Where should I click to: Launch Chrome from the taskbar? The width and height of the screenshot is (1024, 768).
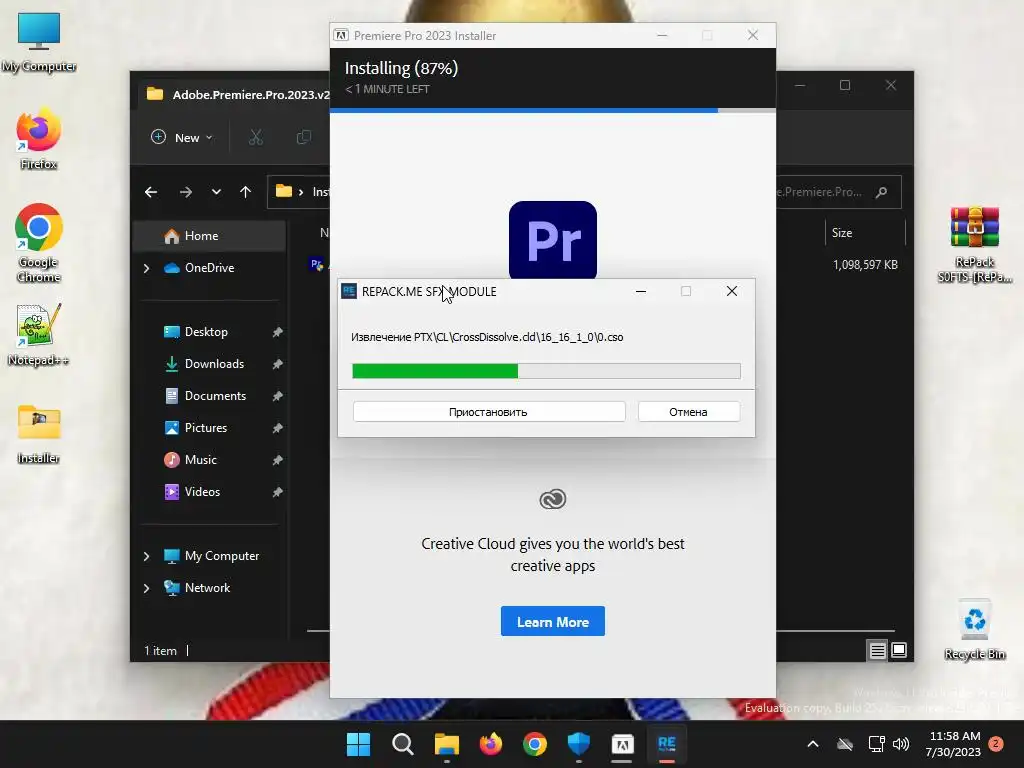(535, 744)
